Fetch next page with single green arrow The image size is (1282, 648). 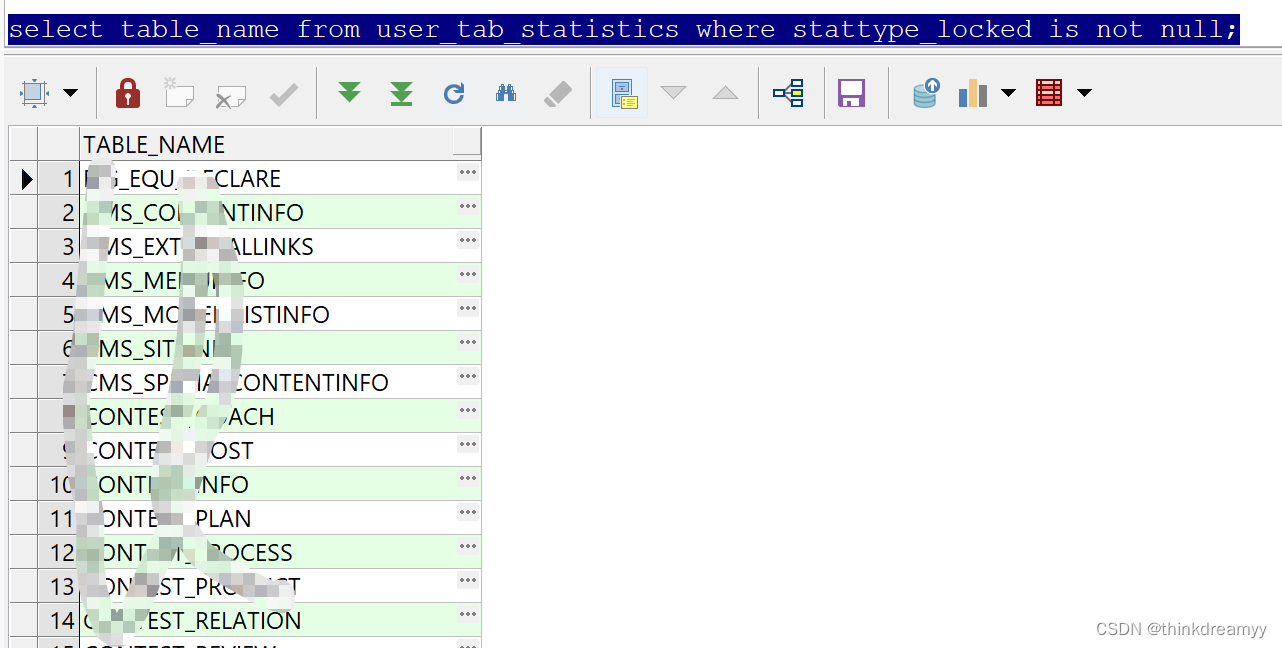[x=349, y=93]
